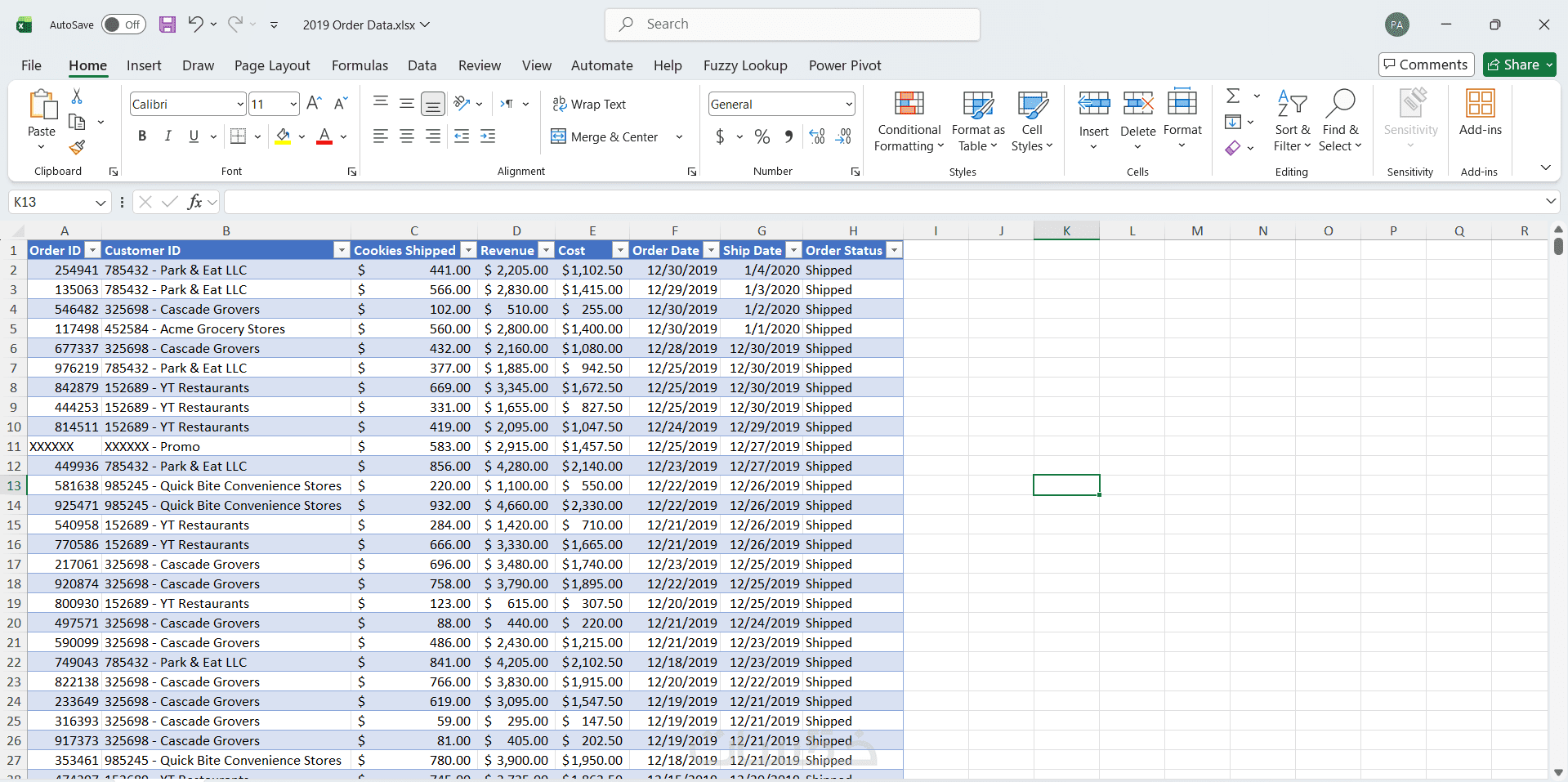Image resolution: width=1568 pixels, height=782 pixels.
Task: Open the File tab
Action: click(31, 65)
